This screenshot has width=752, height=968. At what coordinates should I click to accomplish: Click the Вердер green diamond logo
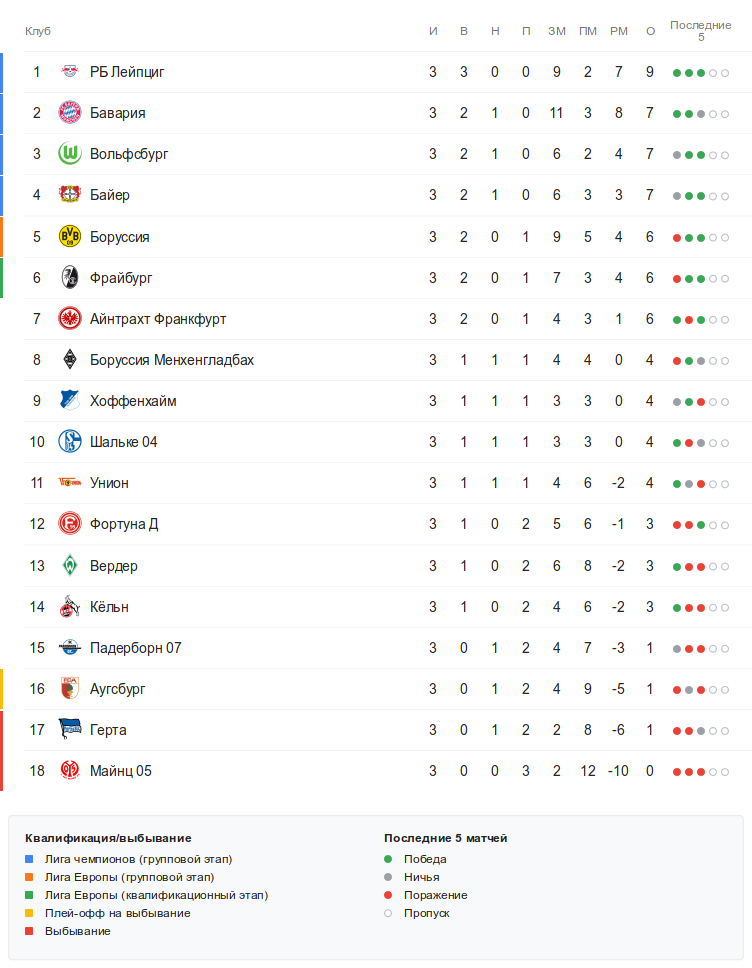point(69,566)
